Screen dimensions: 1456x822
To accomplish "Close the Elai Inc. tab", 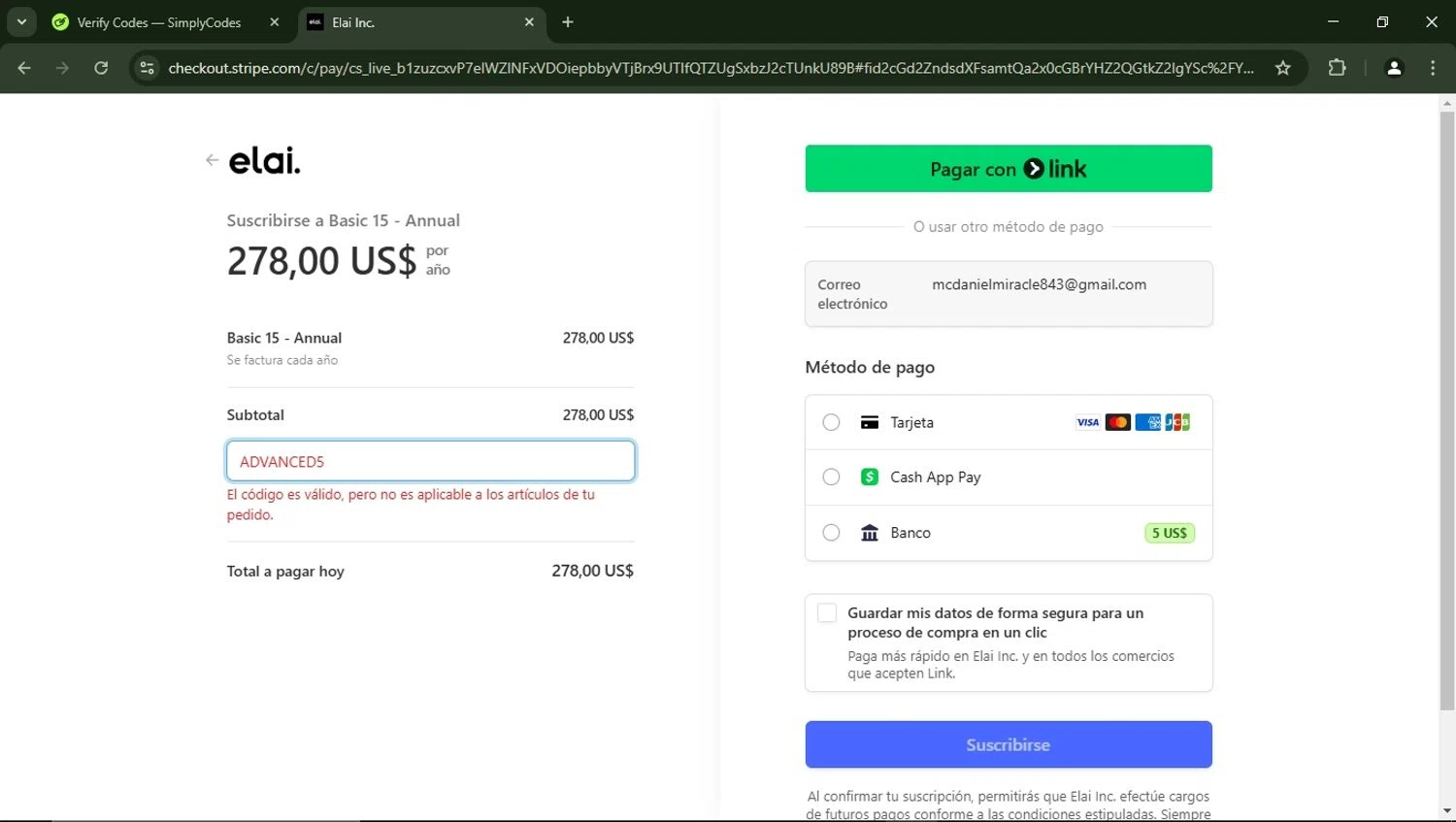I will [x=529, y=22].
